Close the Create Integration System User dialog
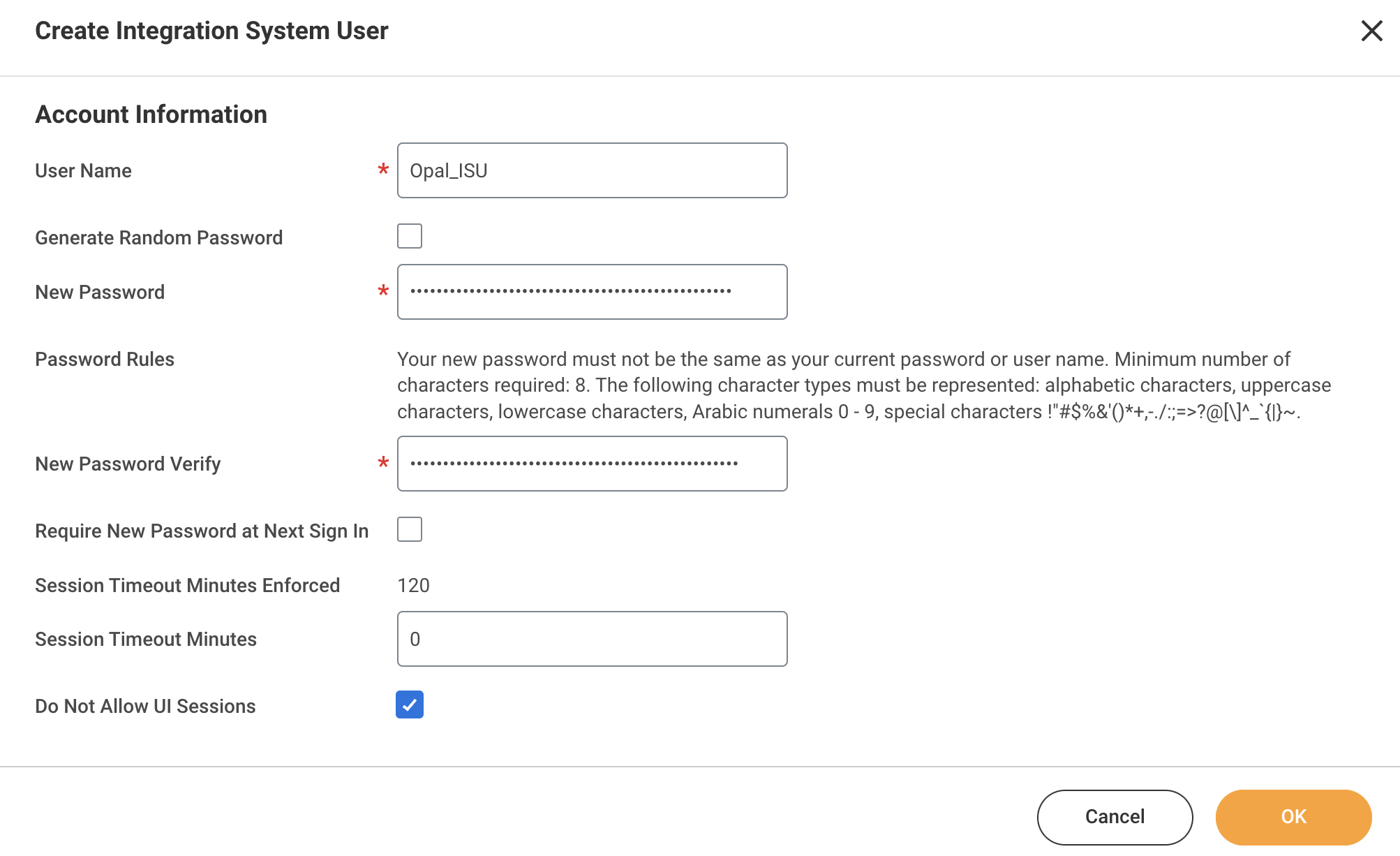This screenshot has height=856, width=1400. 1371,31
